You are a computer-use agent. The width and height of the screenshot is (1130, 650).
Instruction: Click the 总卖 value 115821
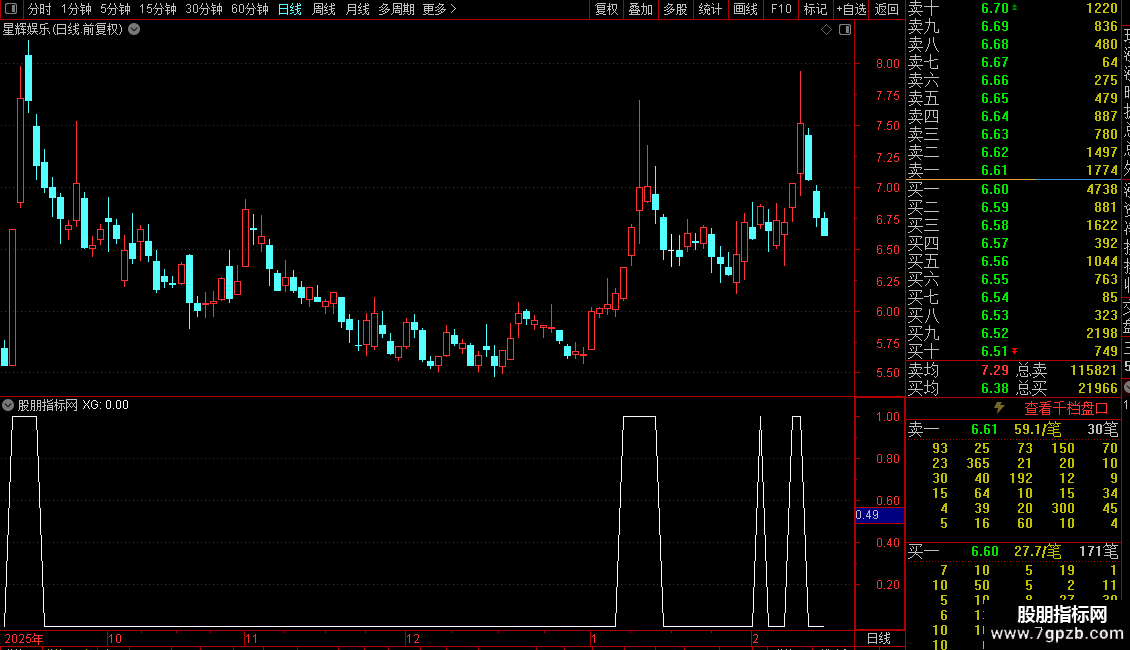[1093, 370]
